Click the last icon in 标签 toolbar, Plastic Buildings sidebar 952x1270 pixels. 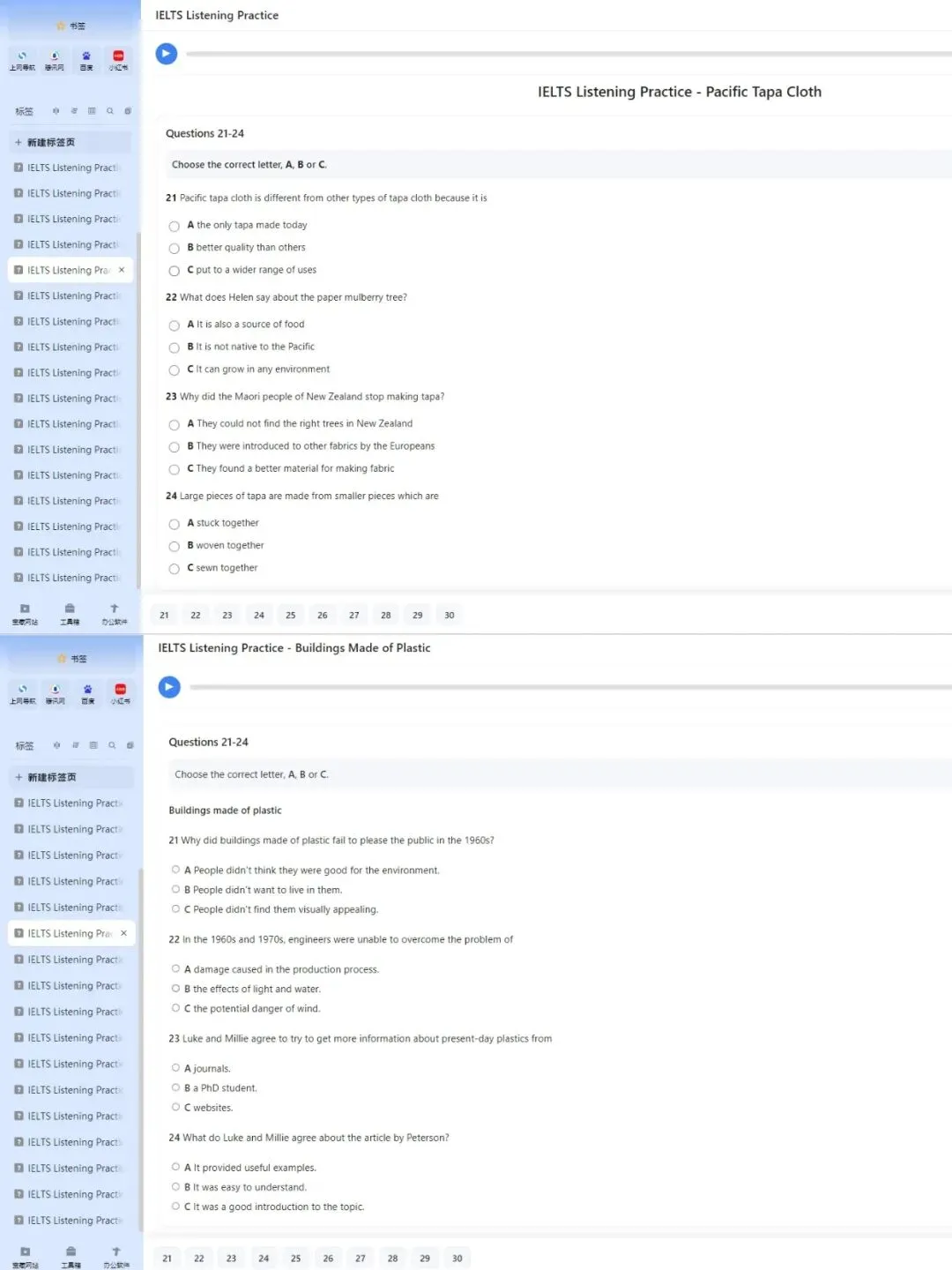click(x=130, y=745)
